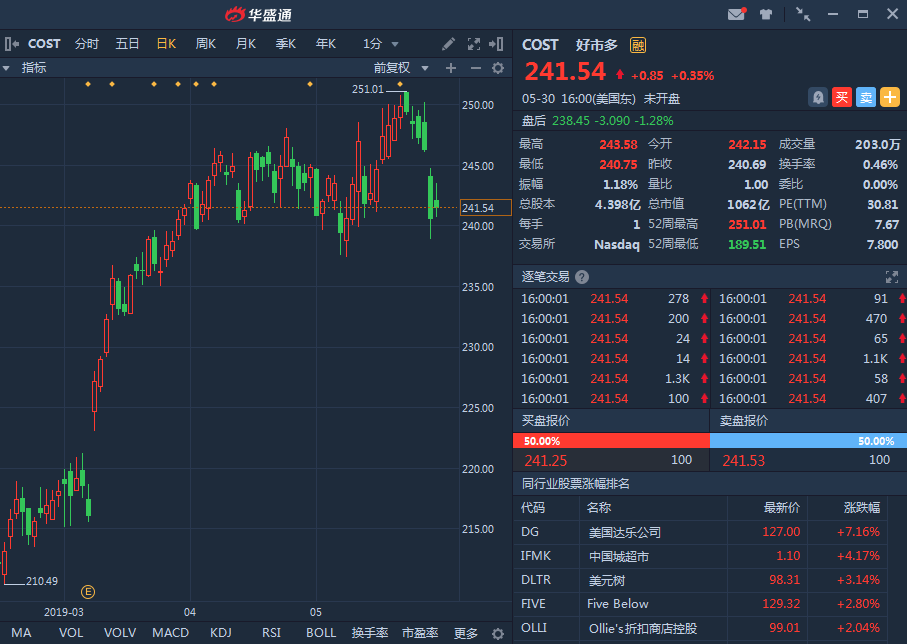The height and width of the screenshot is (644, 907).
Task: Open 更多 indicators menu
Action: coord(466,634)
